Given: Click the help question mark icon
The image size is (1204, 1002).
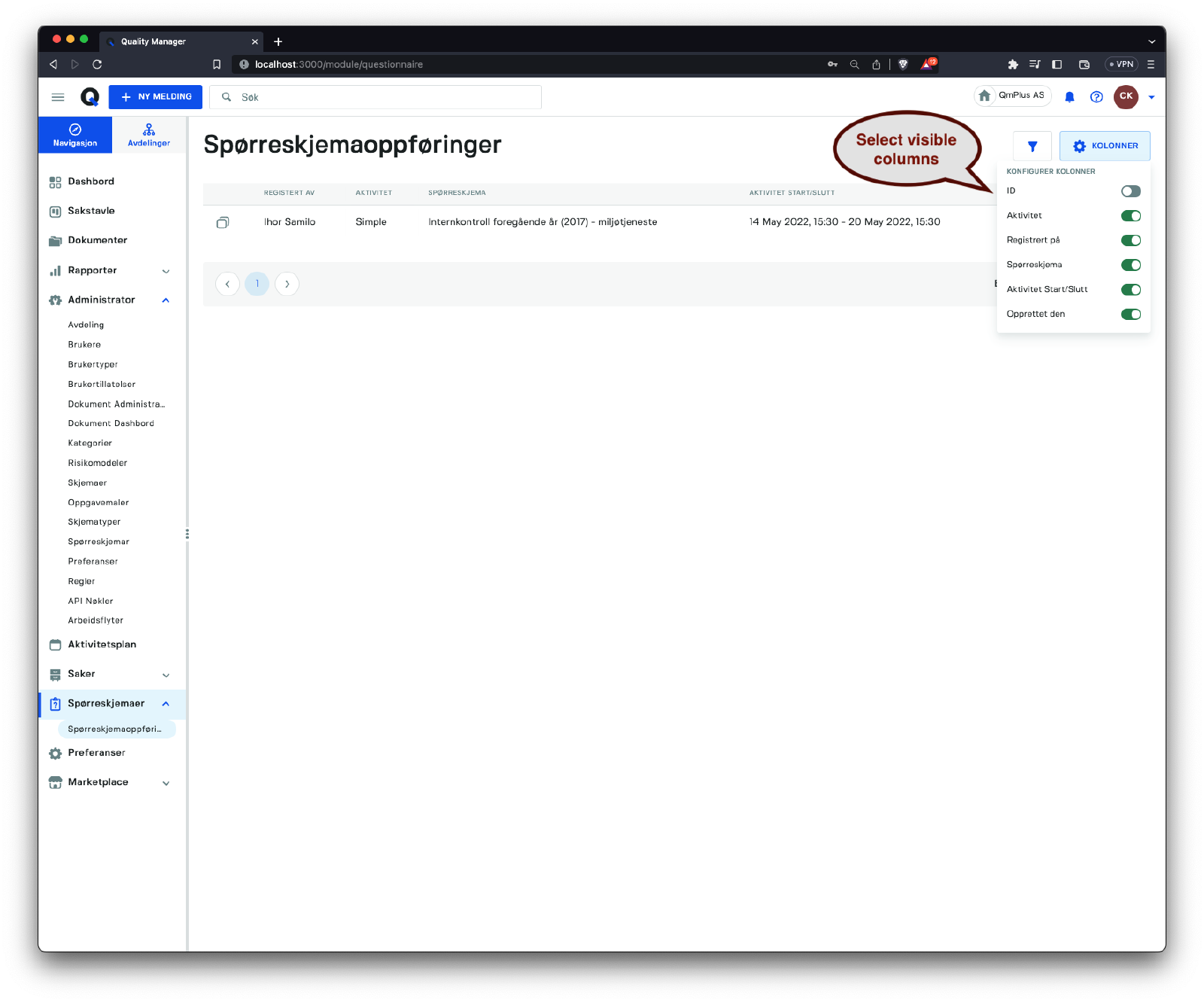Looking at the screenshot, I should click(1096, 96).
